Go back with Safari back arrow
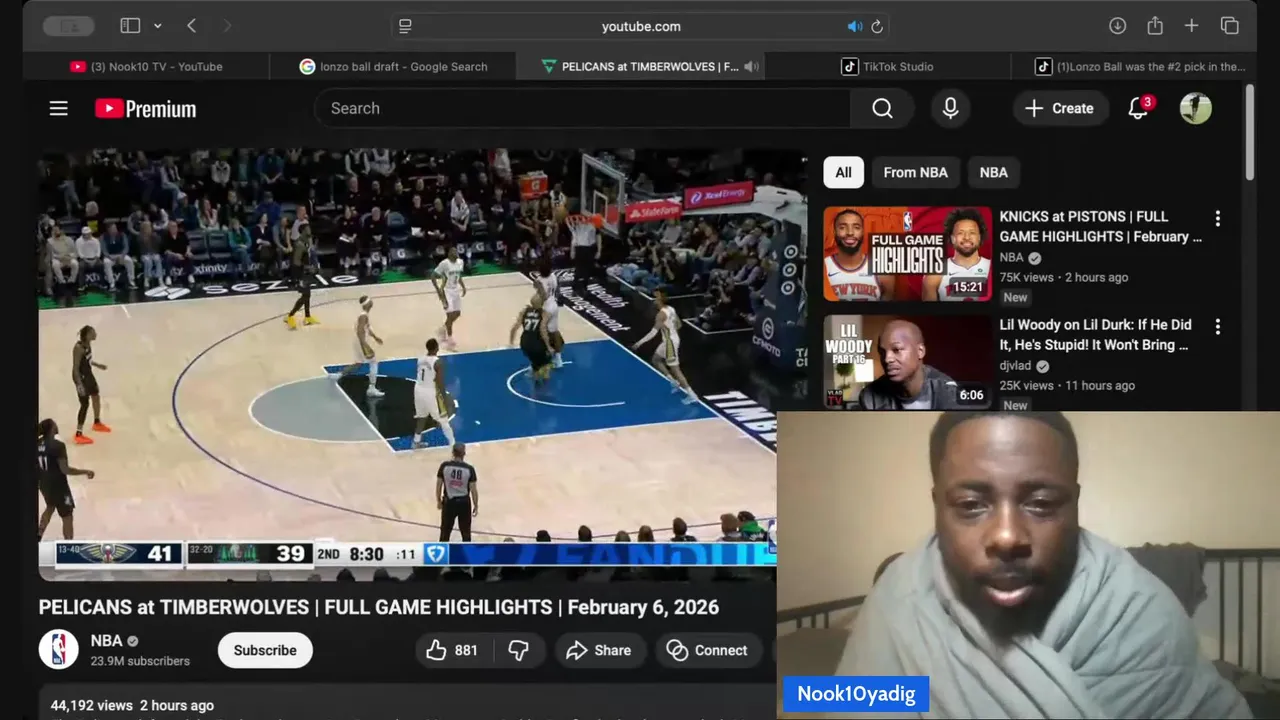The height and width of the screenshot is (720, 1280). [x=191, y=26]
